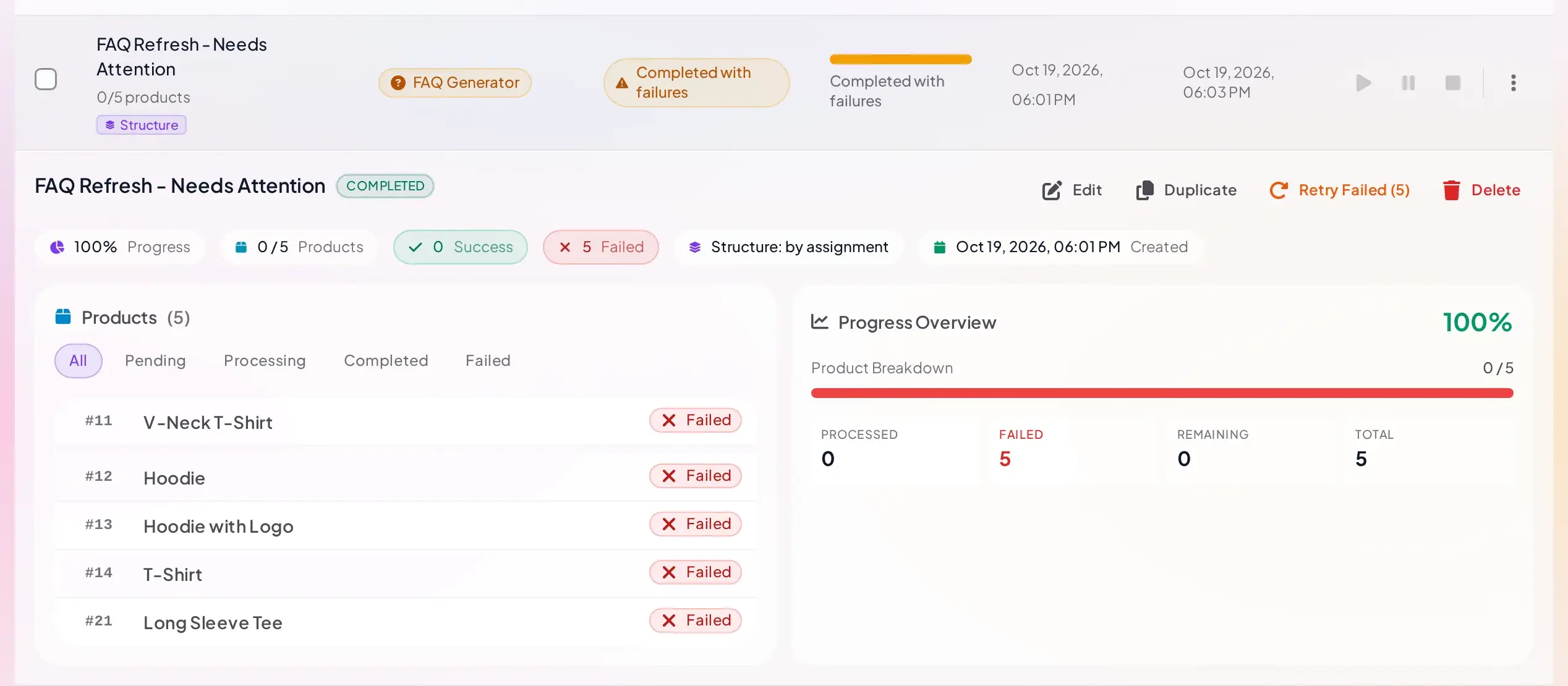This screenshot has height=686, width=1568.
Task: Click the green 100% overview value
Action: (x=1478, y=322)
